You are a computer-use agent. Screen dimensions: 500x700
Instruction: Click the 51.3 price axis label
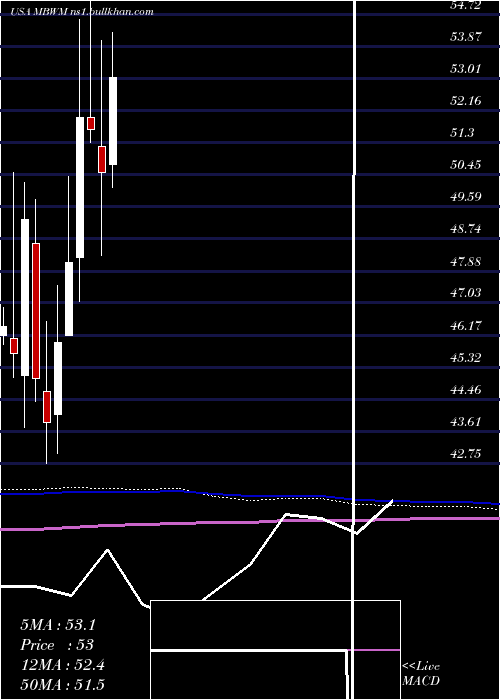(x=462, y=133)
